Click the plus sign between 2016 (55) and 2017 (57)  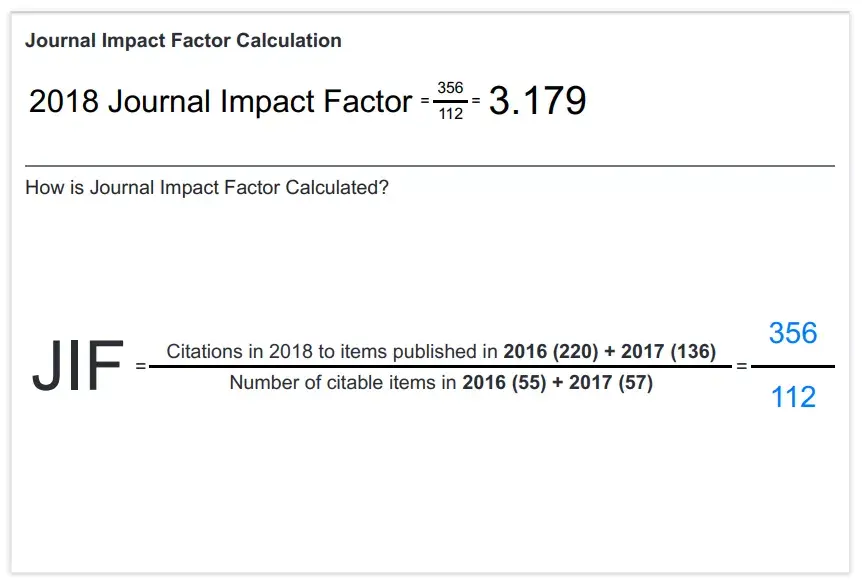(x=557, y=382)
